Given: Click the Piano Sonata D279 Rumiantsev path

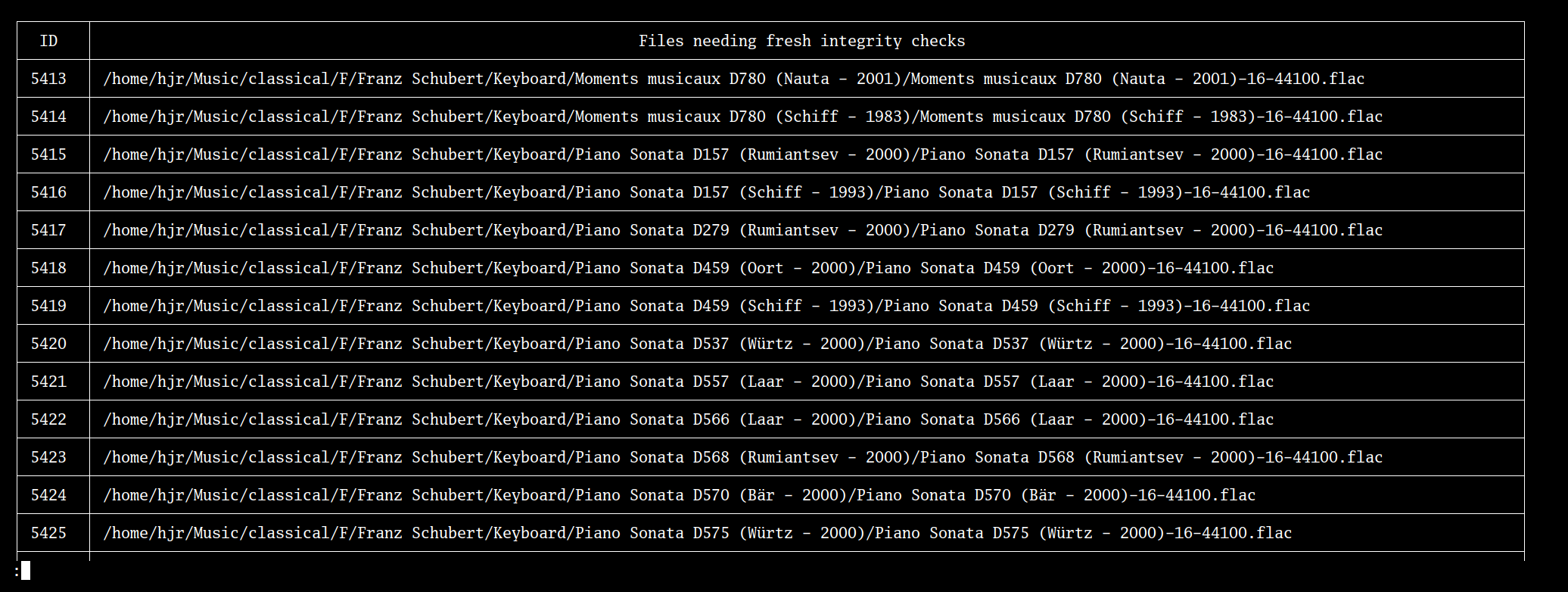Looking at the screenshot, I should pyautogui.click(x=742, y=230).
